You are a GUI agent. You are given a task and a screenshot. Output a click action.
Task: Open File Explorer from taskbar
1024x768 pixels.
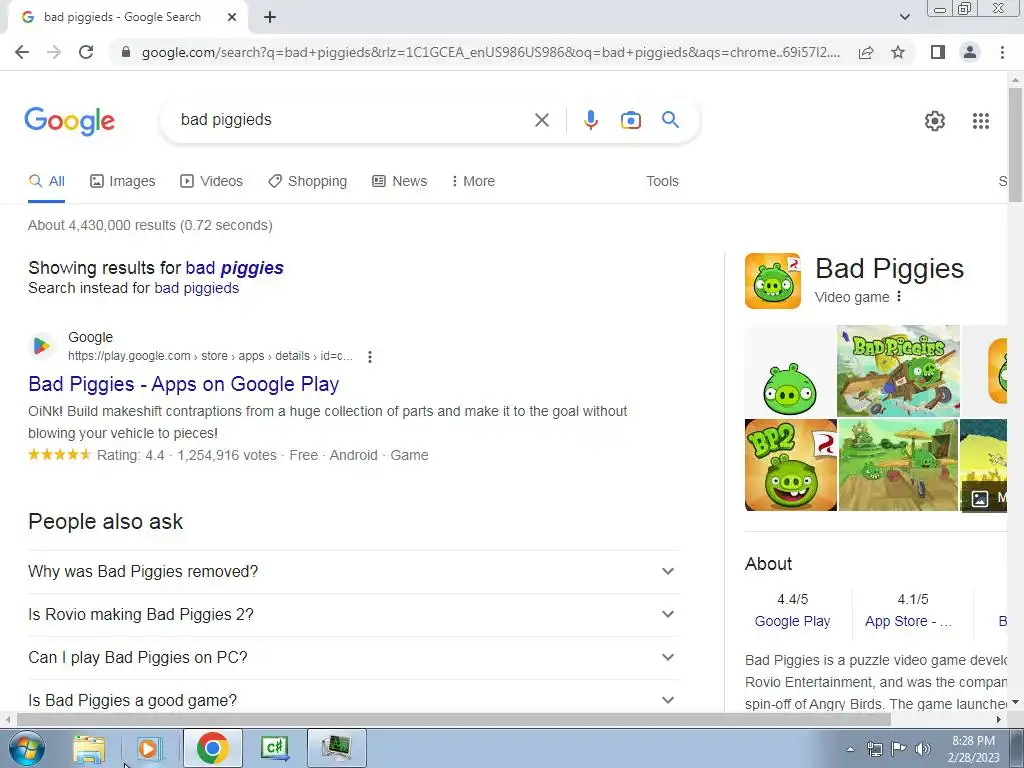[89, 748]
